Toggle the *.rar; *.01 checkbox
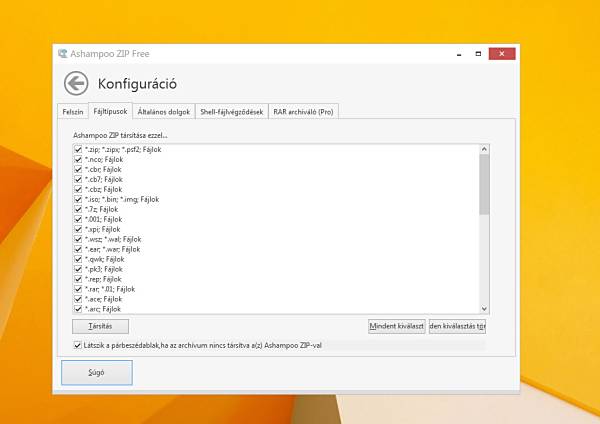The image size is (600, 424). pyautogui.click(x=78, y=289)
